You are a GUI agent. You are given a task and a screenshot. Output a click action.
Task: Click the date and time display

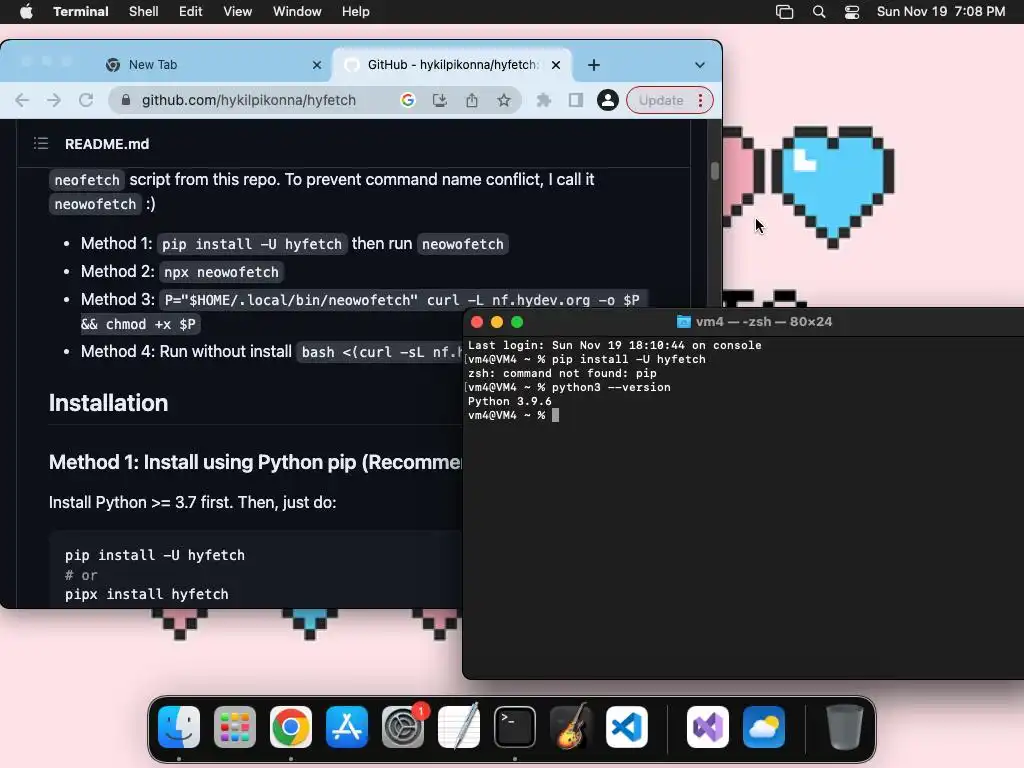[941, 12]
